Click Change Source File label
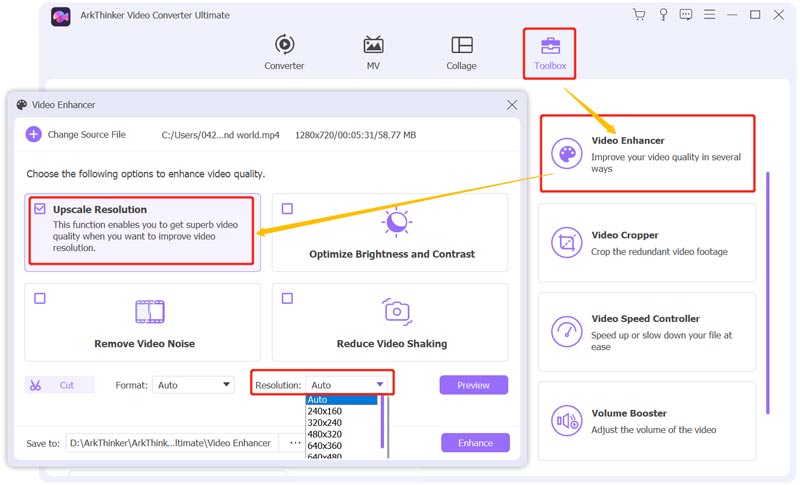Image resolution: width=800 pixels, height=485 pixels. tap(87, 135)
